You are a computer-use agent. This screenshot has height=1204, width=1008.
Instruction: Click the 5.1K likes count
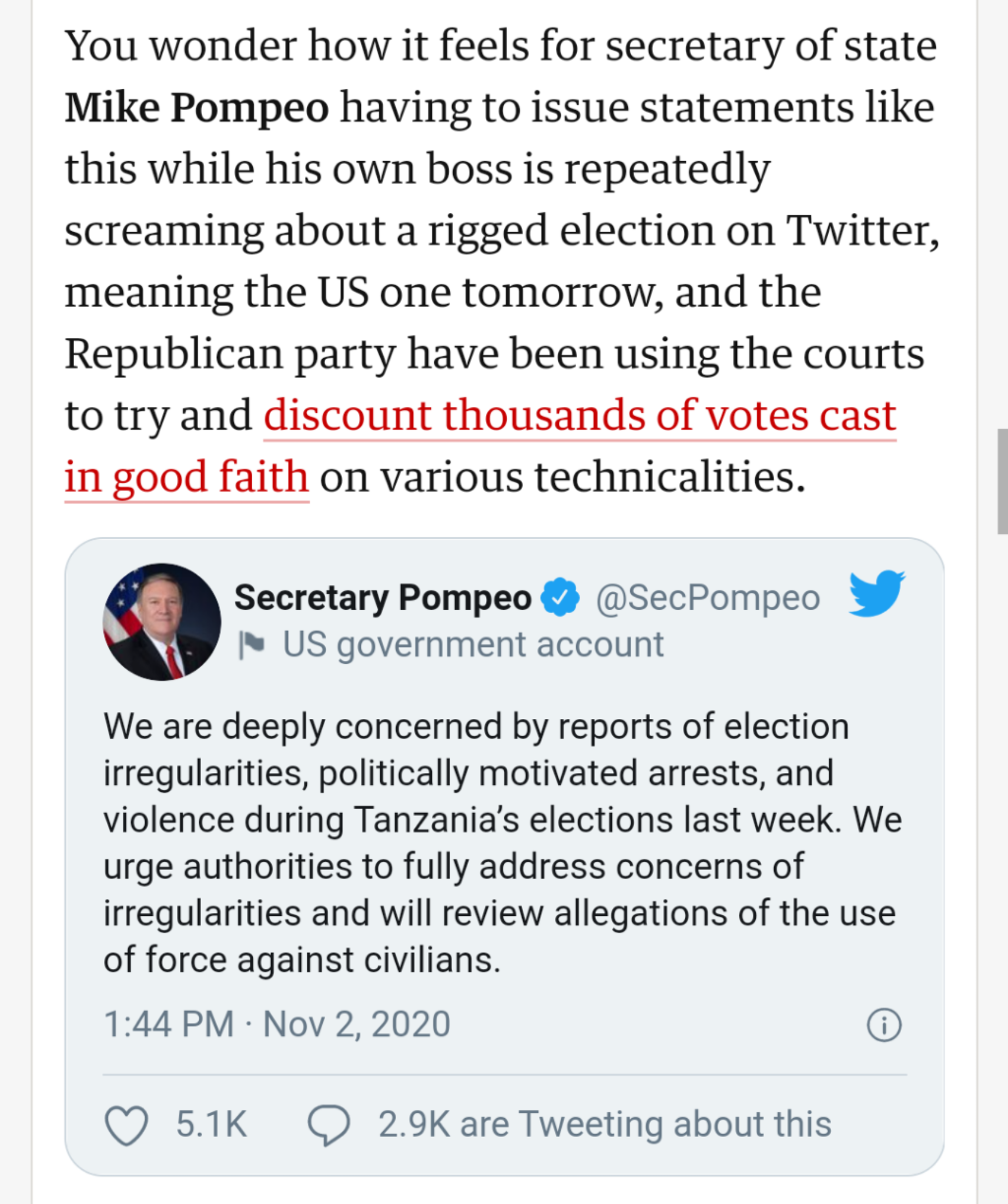click(x=212, y=1125)
